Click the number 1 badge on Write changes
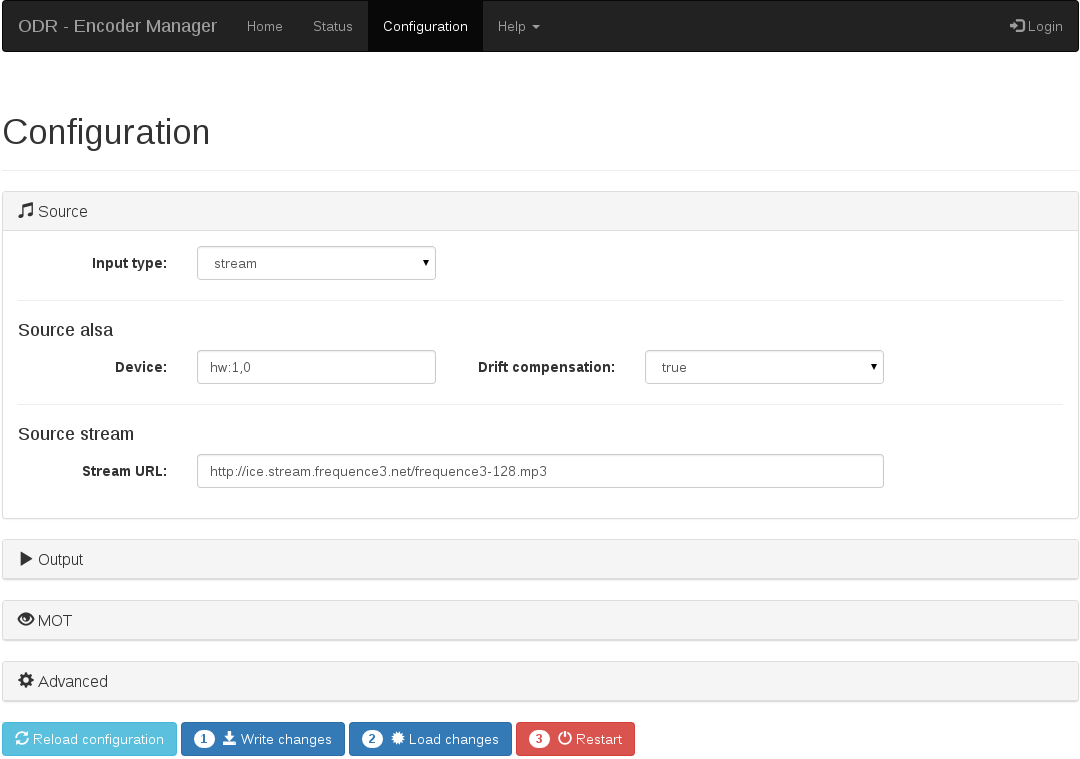 [204, 739]
